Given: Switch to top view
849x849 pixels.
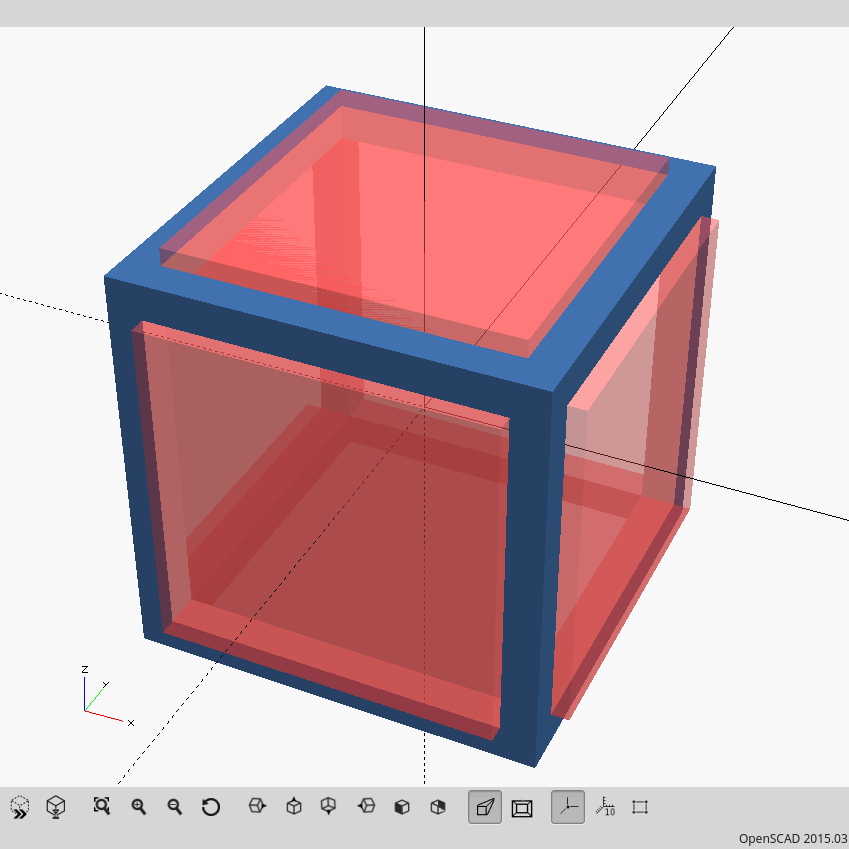Looking at the screenshot, I should coord(294,807).
